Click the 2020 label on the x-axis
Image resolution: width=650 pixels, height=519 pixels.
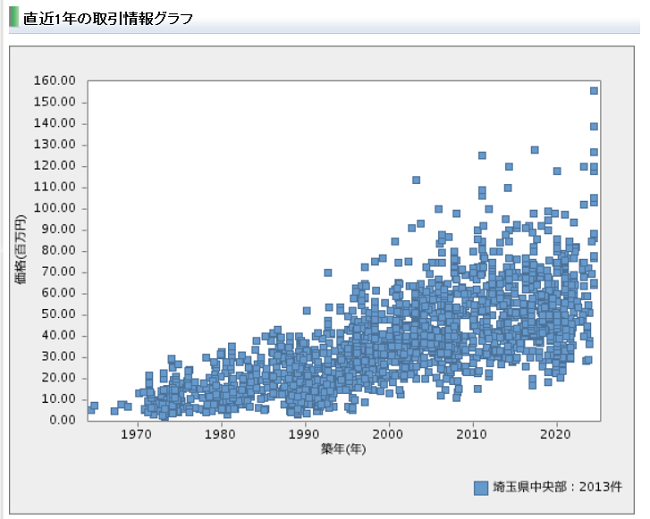[x=556, y=434]
